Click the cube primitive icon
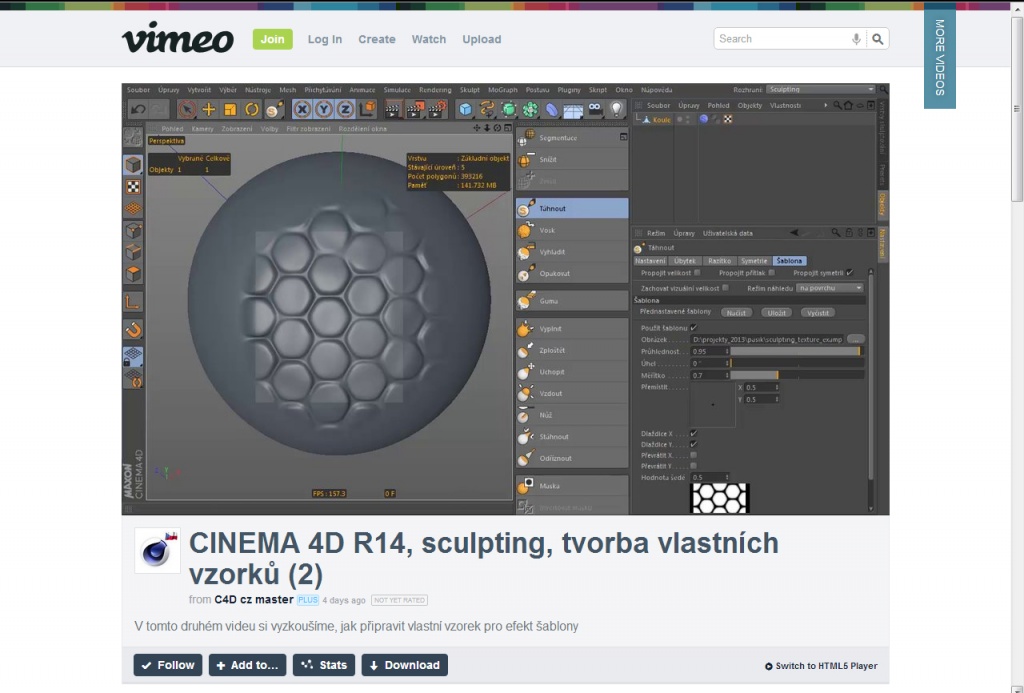Image resolution: width=1024 pixels, height=693 pixels. 465,109
